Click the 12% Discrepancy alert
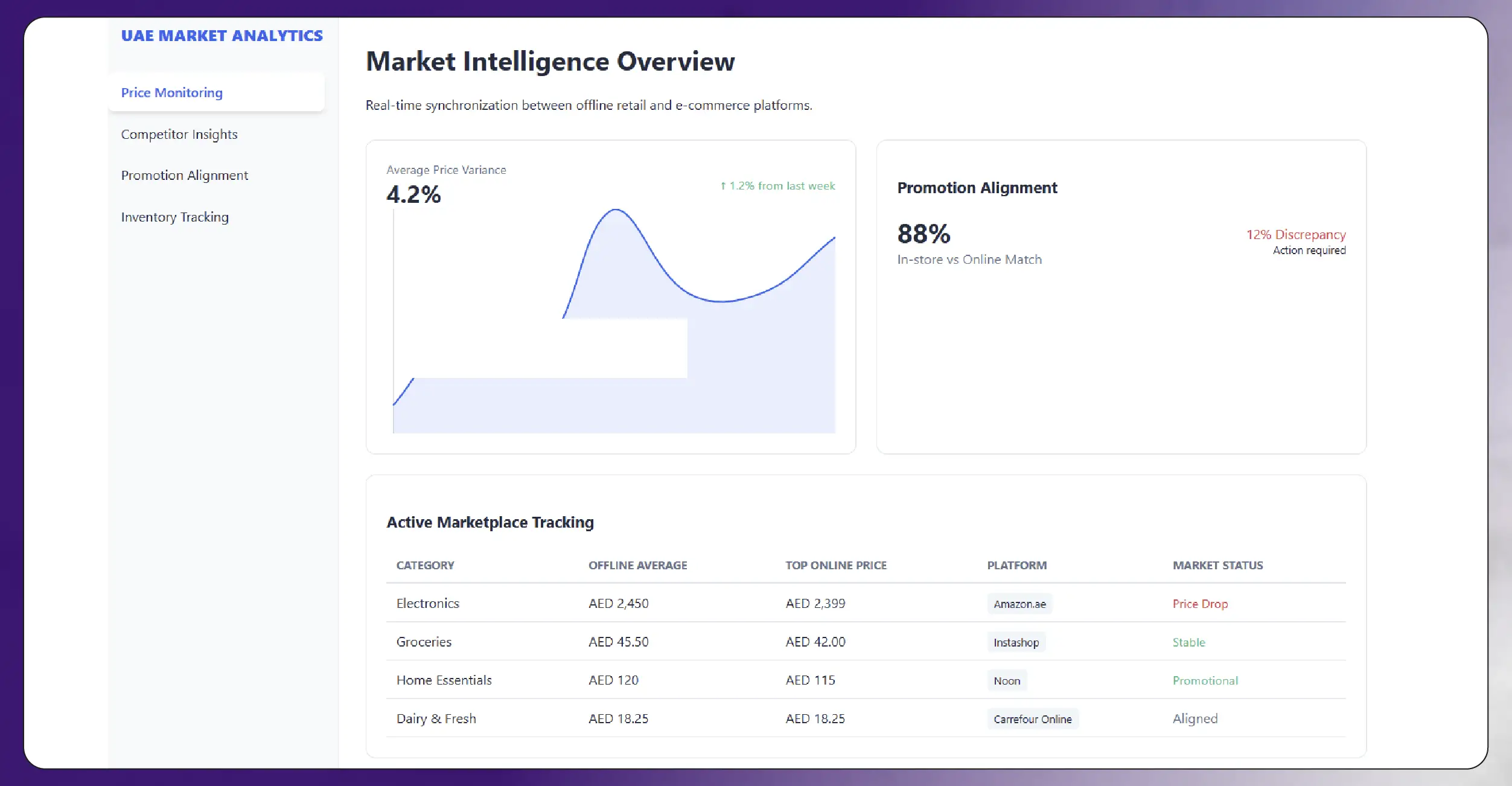The image size is (1512, 786). [1295, 235]
